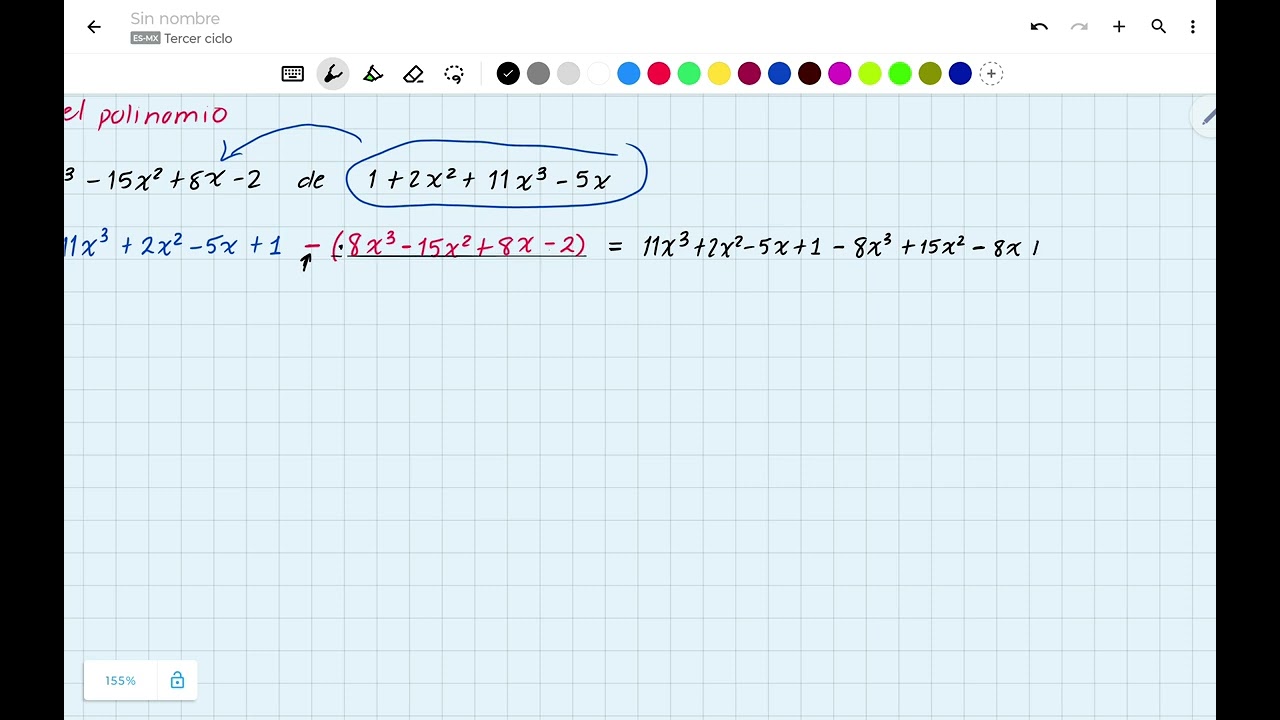Redo the undone stroke
The height and width of the screenshot is (720, 1280).
1079,27
